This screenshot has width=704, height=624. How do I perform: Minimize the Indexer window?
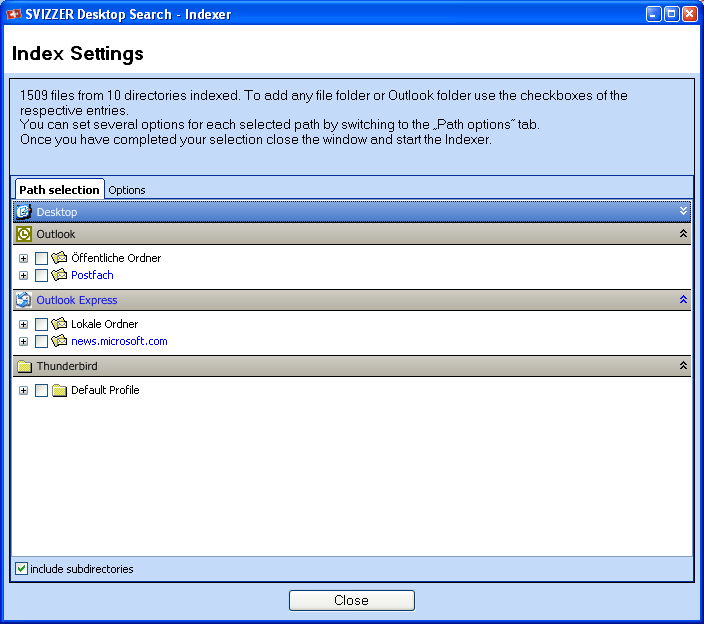(653, 14)
